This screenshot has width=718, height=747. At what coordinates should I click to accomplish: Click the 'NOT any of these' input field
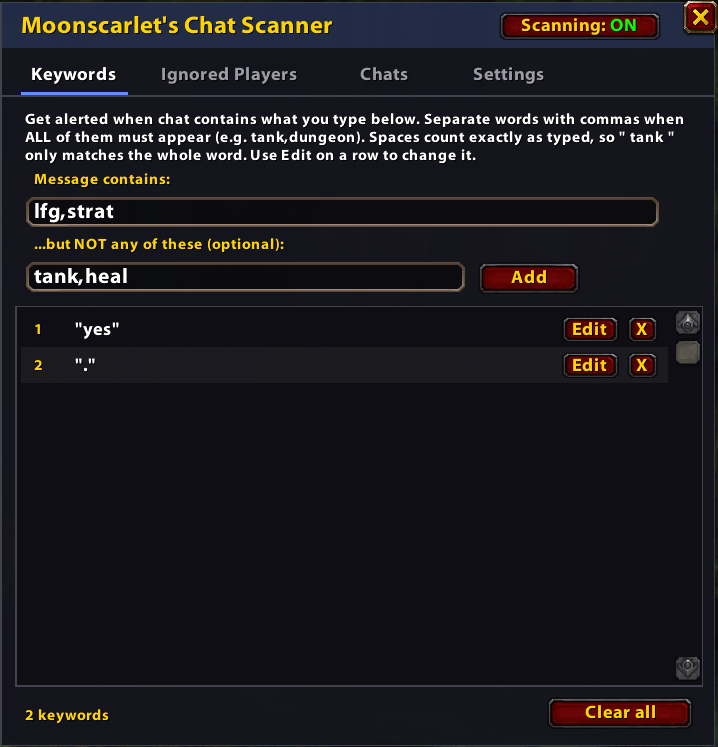point(245,277)
